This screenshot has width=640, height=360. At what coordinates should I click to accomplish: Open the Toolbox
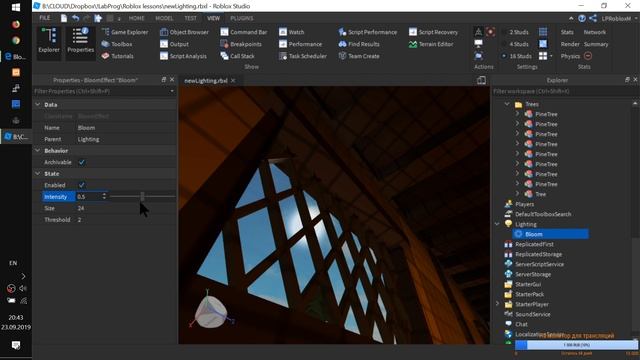pyautogui.click(x=117, y=44)
